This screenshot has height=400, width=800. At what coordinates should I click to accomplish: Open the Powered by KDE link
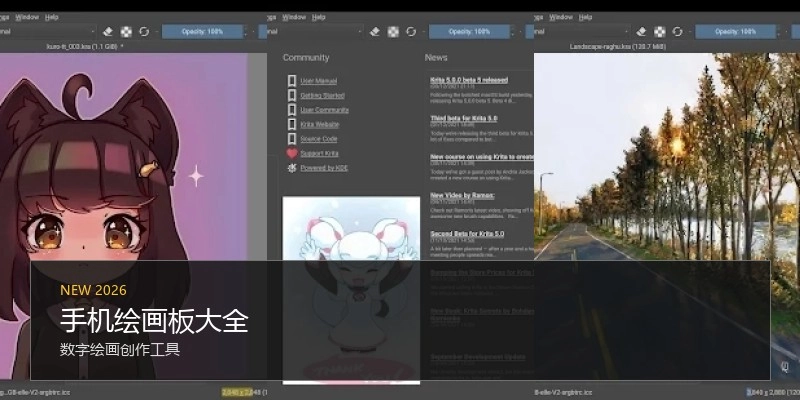(324, 168)
